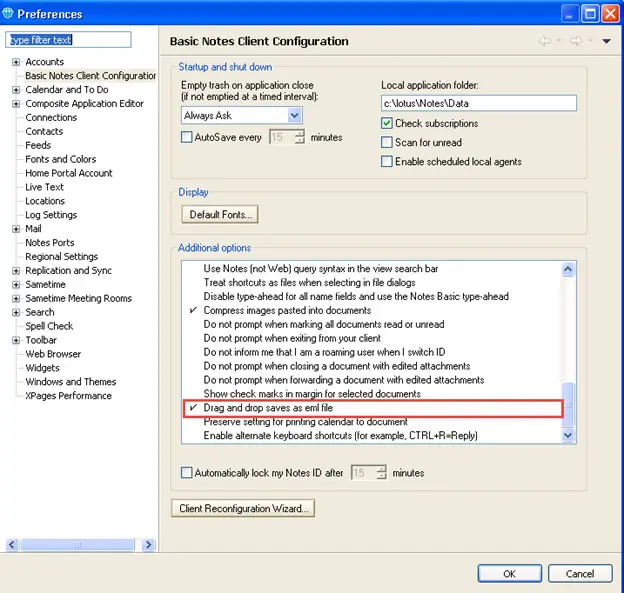Select Contacts in the tree
624x593 pixels.
44,132
